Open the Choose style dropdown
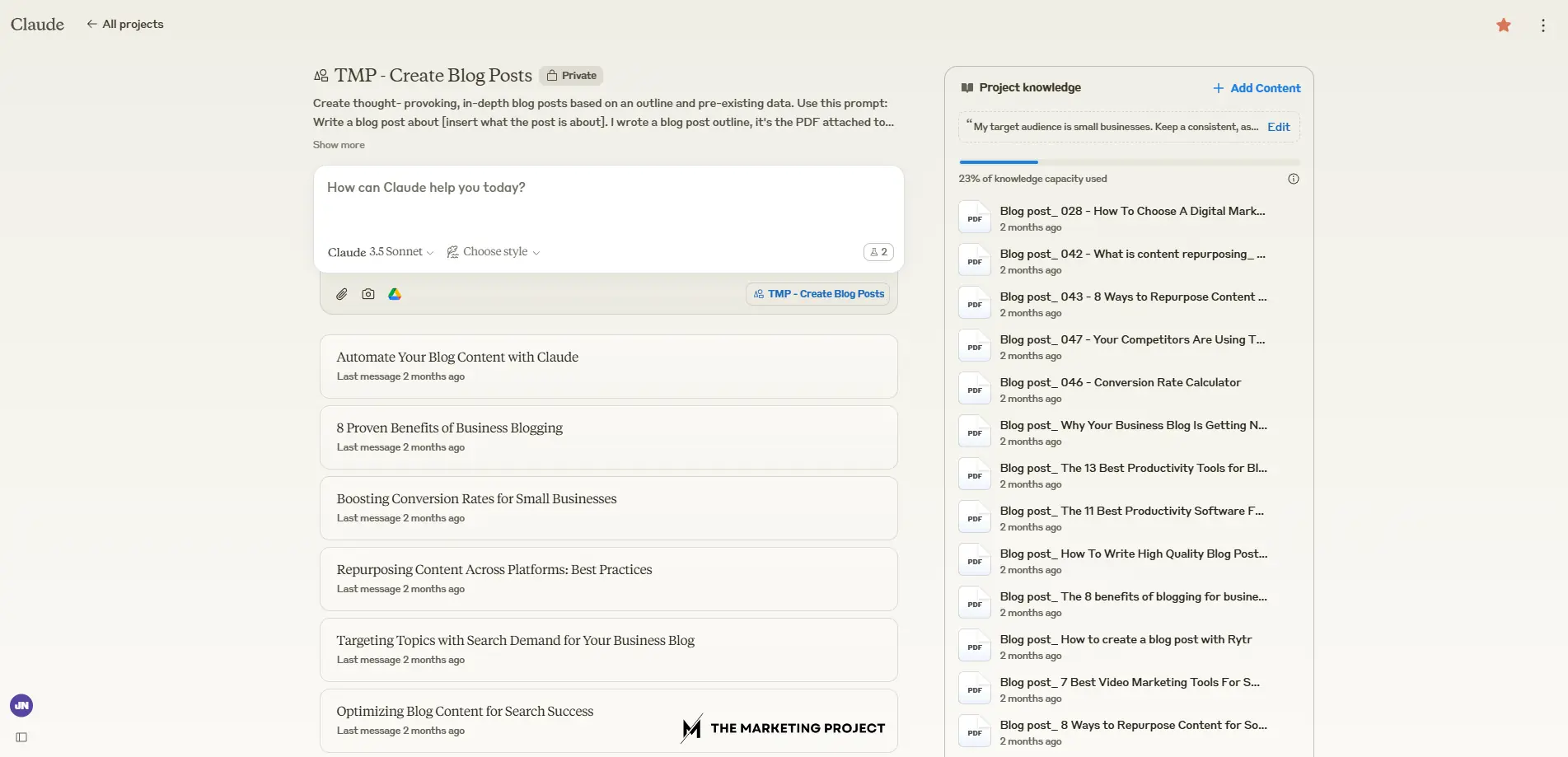 (494, 252)
